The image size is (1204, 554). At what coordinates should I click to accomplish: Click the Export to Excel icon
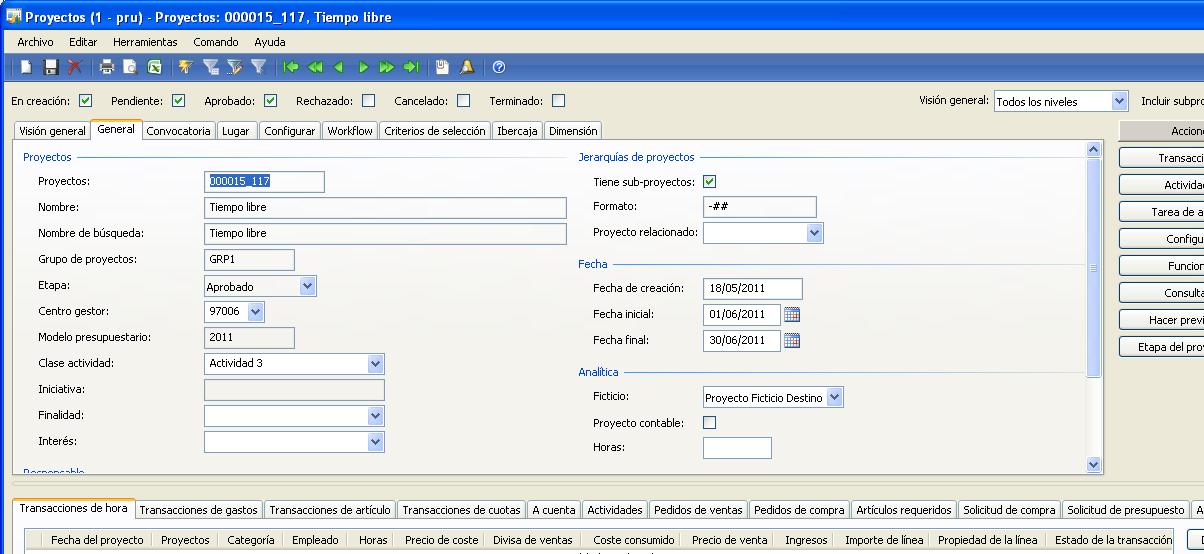tap(154, 67)
